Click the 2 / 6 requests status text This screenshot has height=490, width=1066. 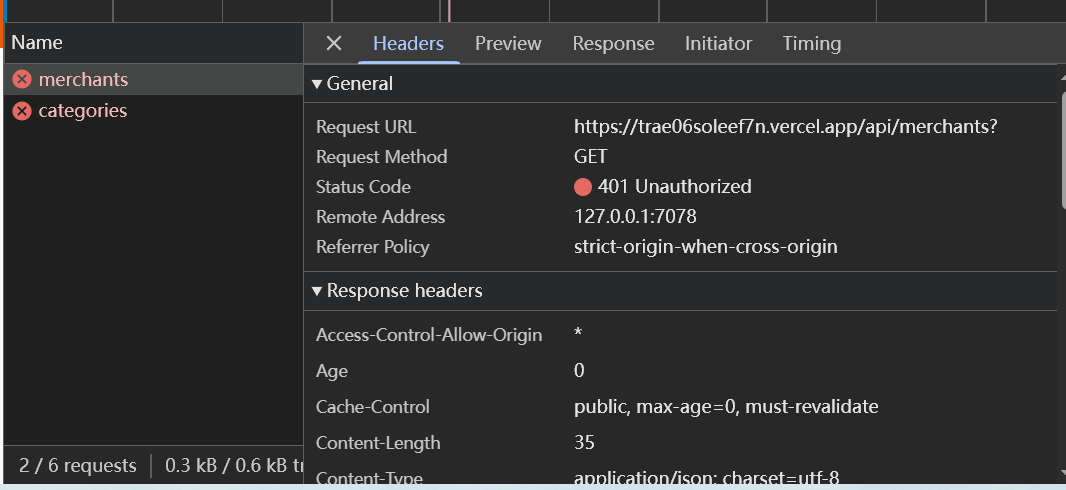coord(77,465)
